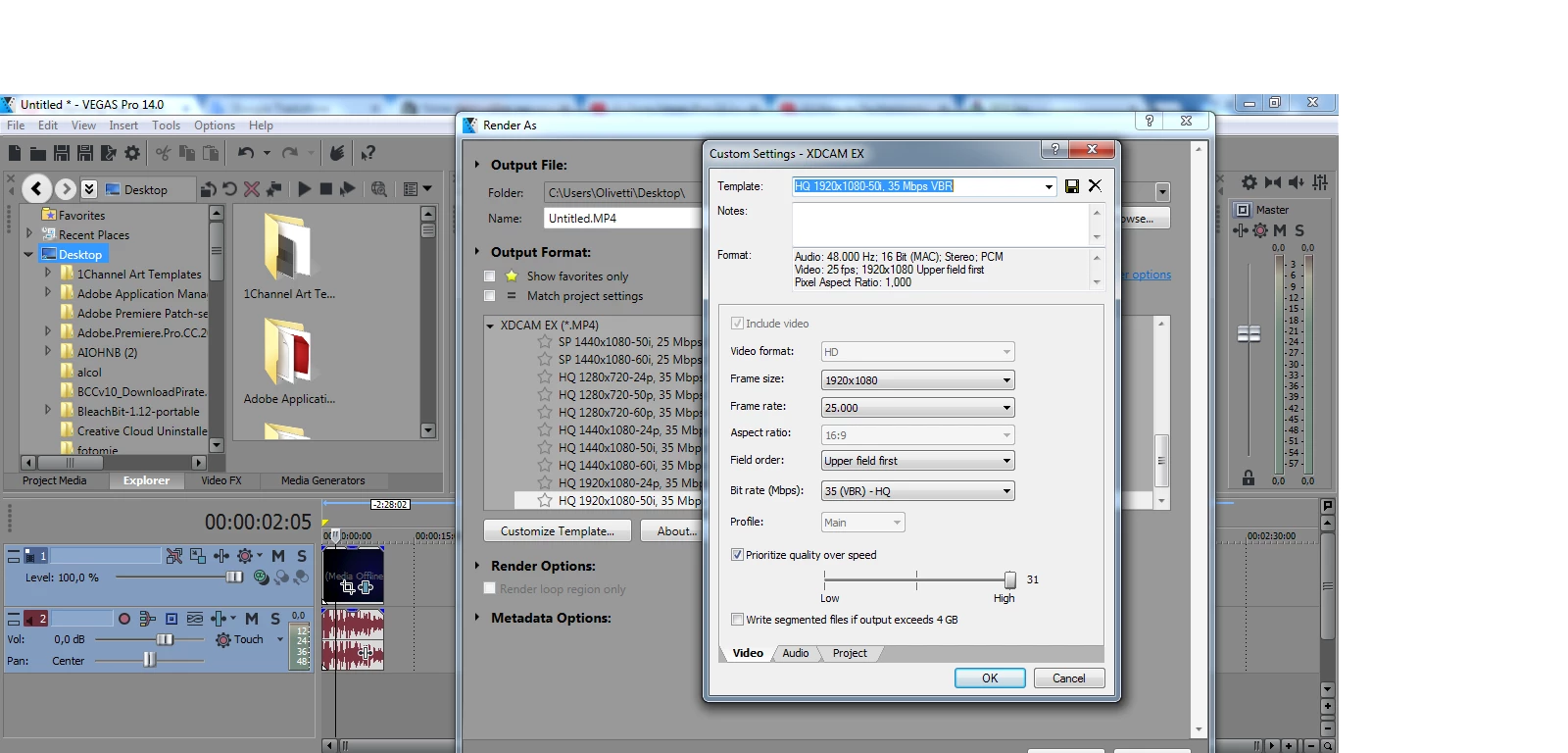Viewport: 1568px width, 753px height.
Task: Check Match project settings
Action: tap(489, 296)
